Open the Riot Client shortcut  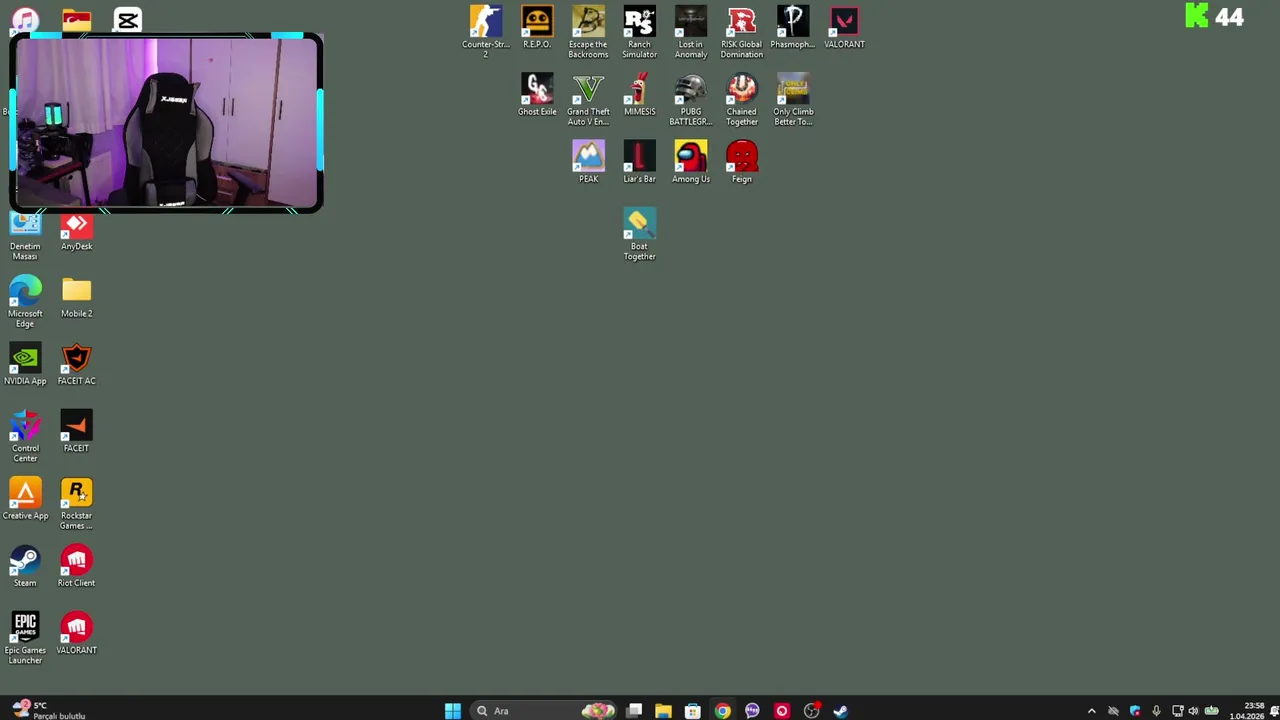point(76,566)
